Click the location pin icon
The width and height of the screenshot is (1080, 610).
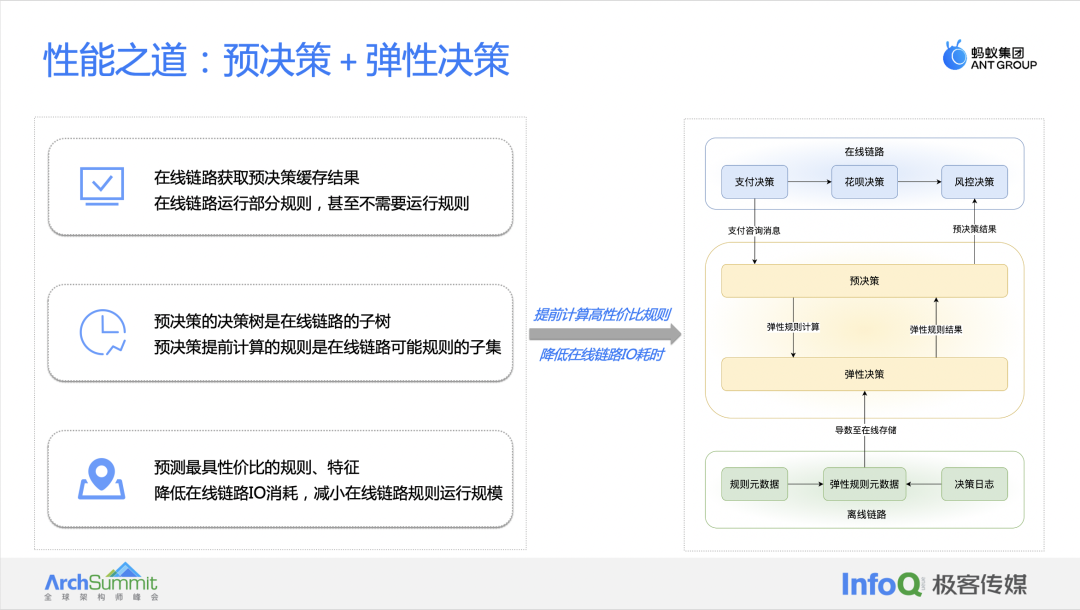click(102, 478)
